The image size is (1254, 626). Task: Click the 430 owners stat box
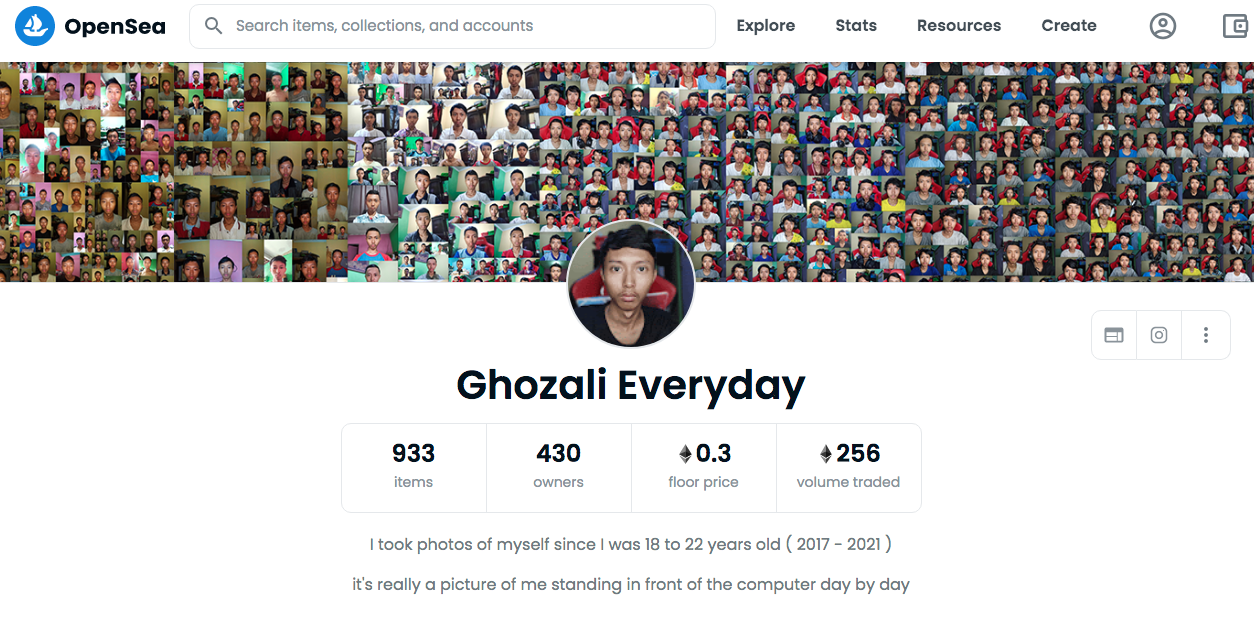(x=559, y=468)
